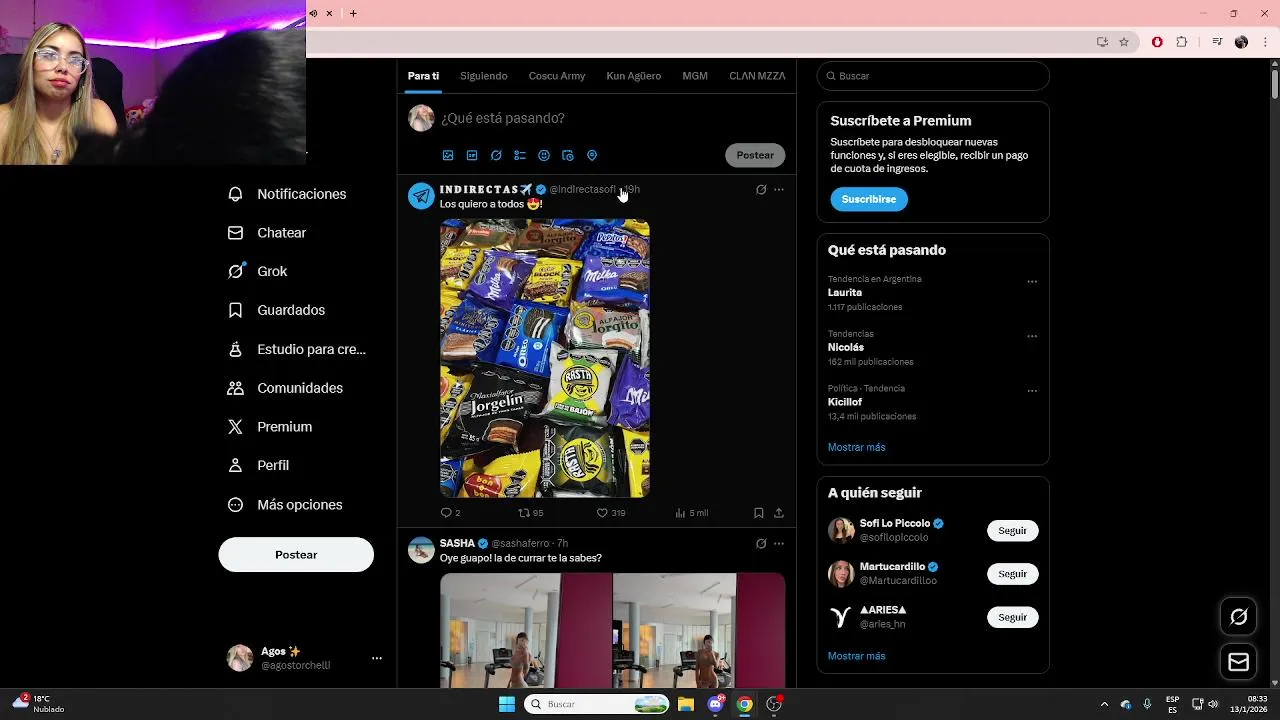The image size is (1280, 720).
Task: Mute the browser tab audio
Action: tap(313, 13)
